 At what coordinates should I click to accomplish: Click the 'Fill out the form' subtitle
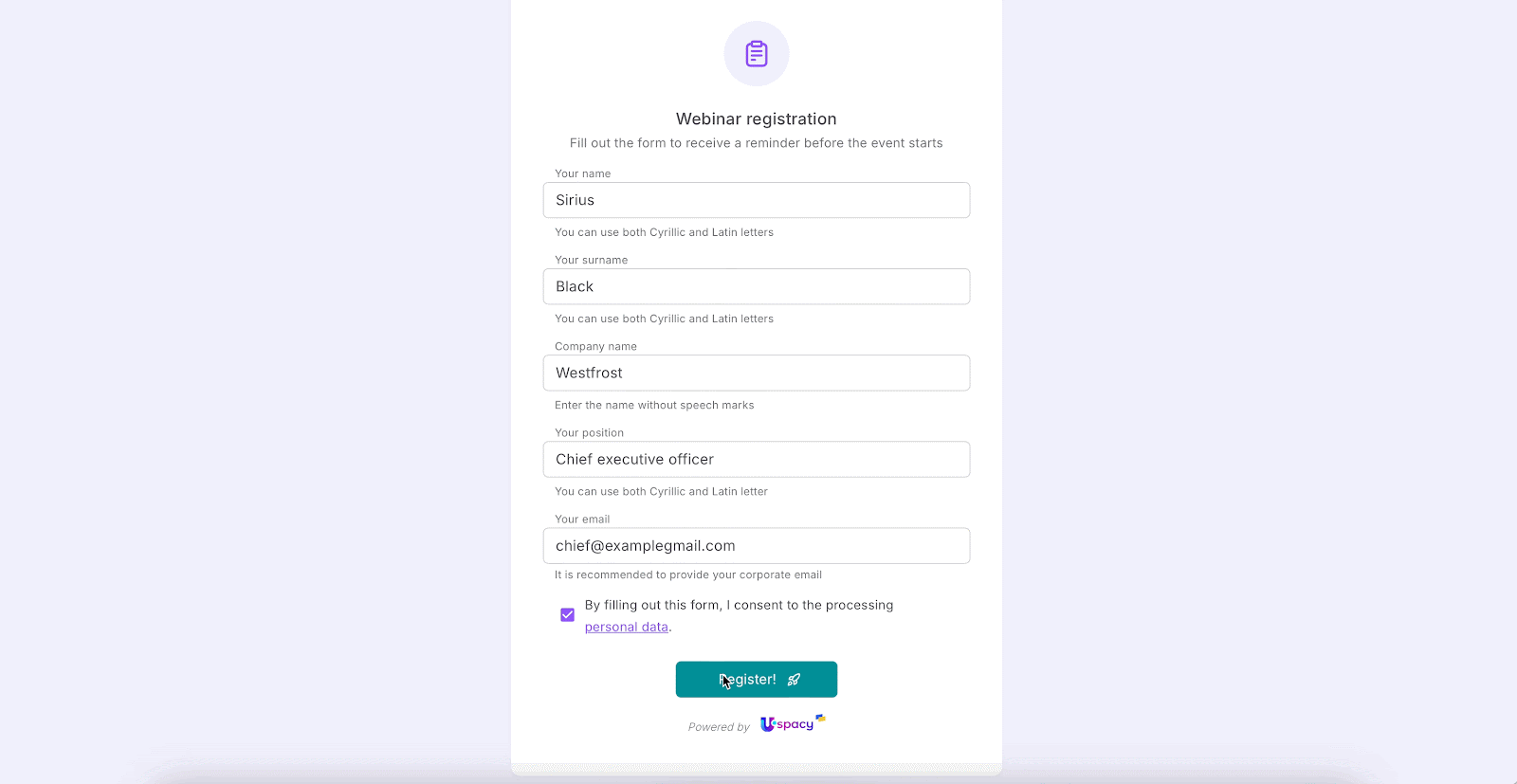pos(756,143)
